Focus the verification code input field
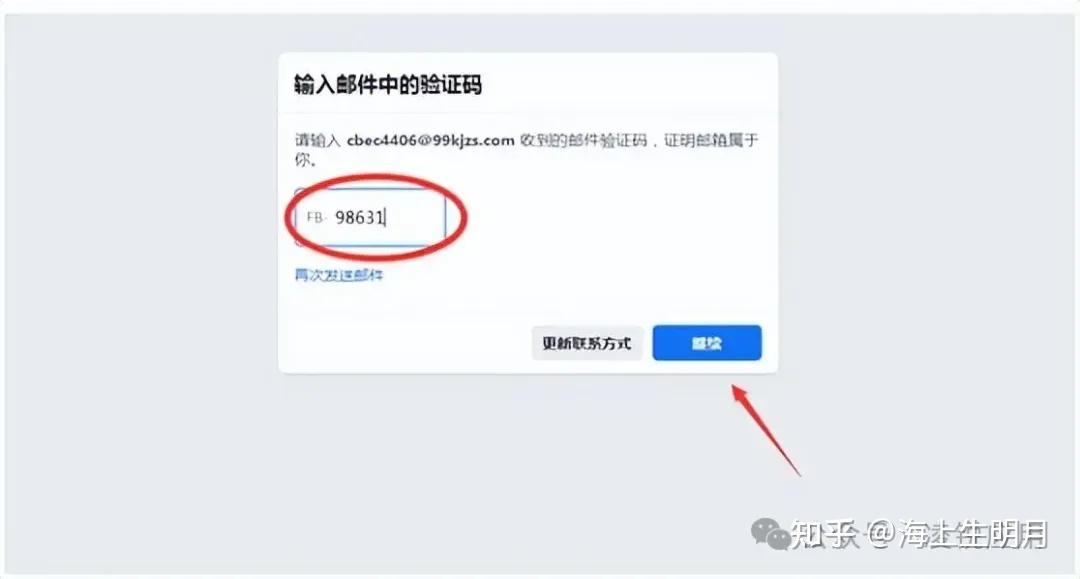The image size is (1080, 579). click(x=371, y=218)
